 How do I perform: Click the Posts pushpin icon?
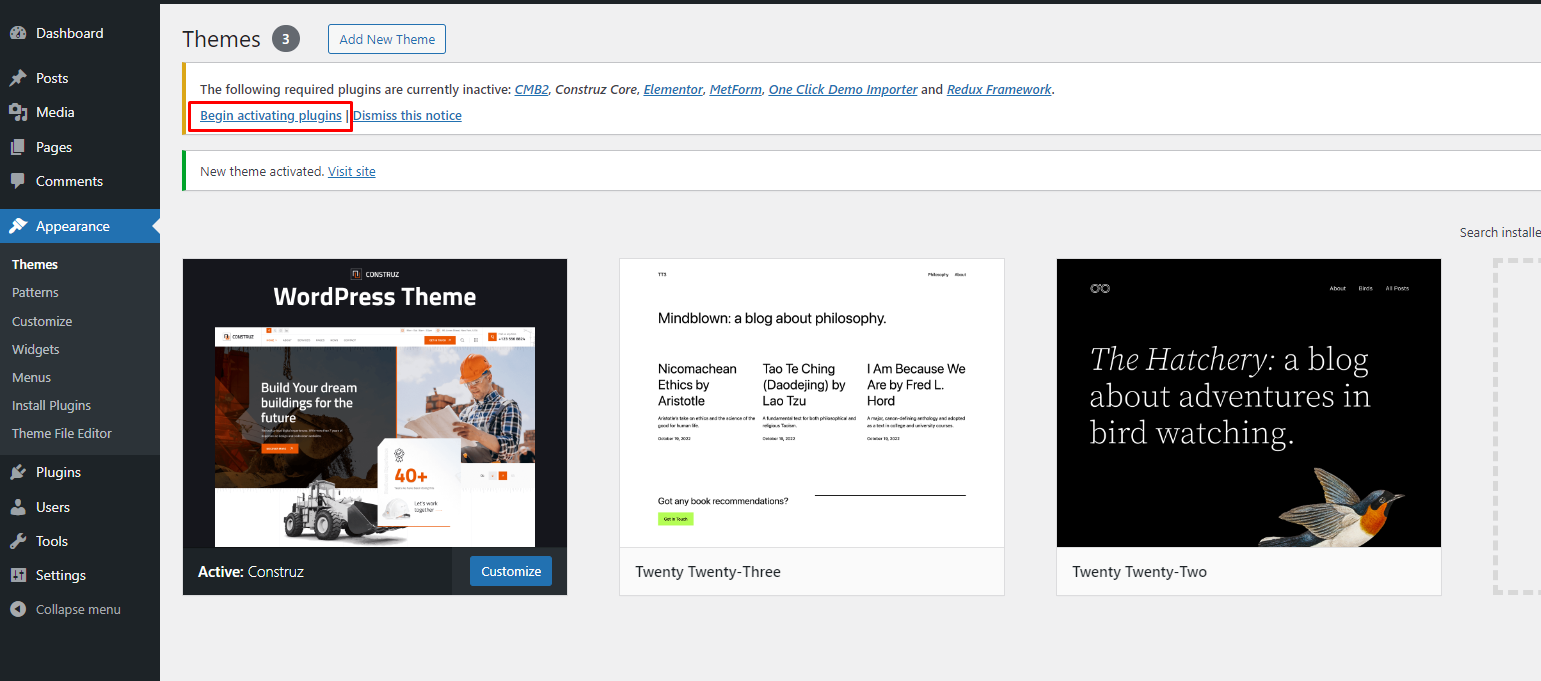[18, 78]
